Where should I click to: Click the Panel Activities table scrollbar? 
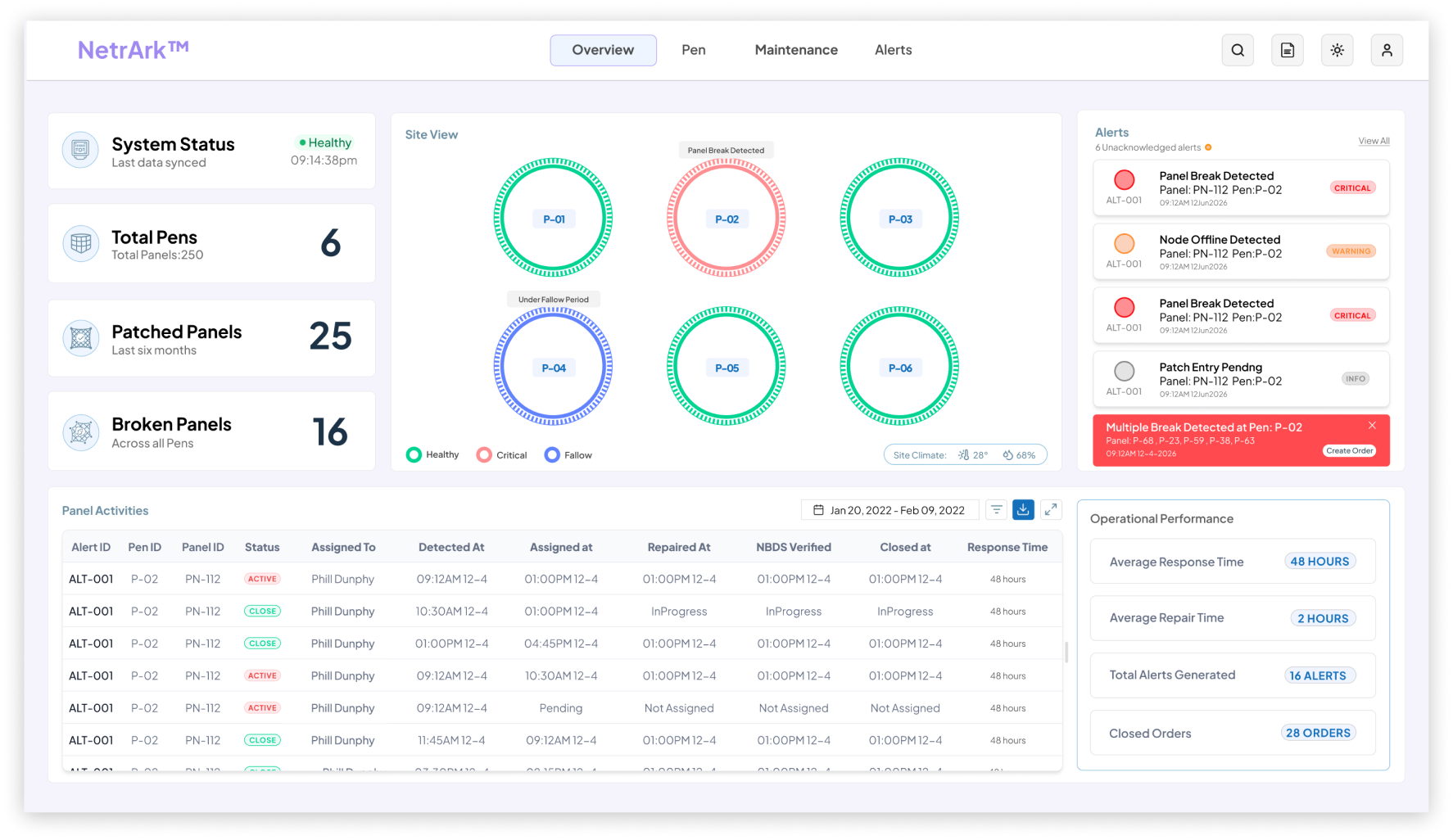pos(1066,653)
